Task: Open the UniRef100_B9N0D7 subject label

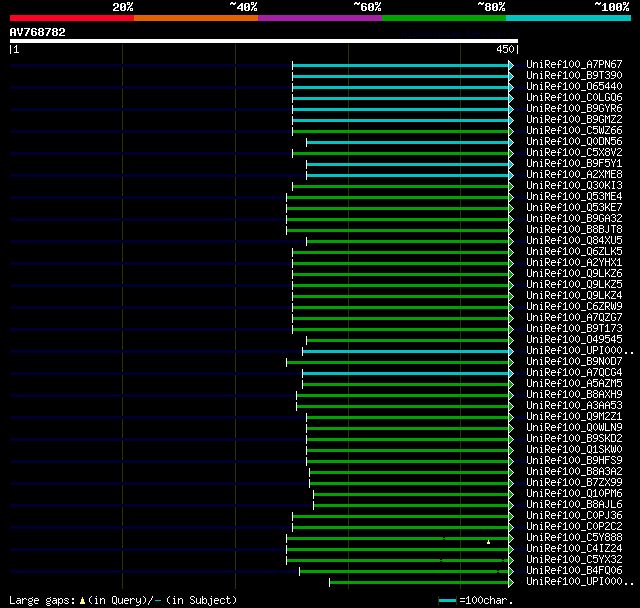Action: 574,362
